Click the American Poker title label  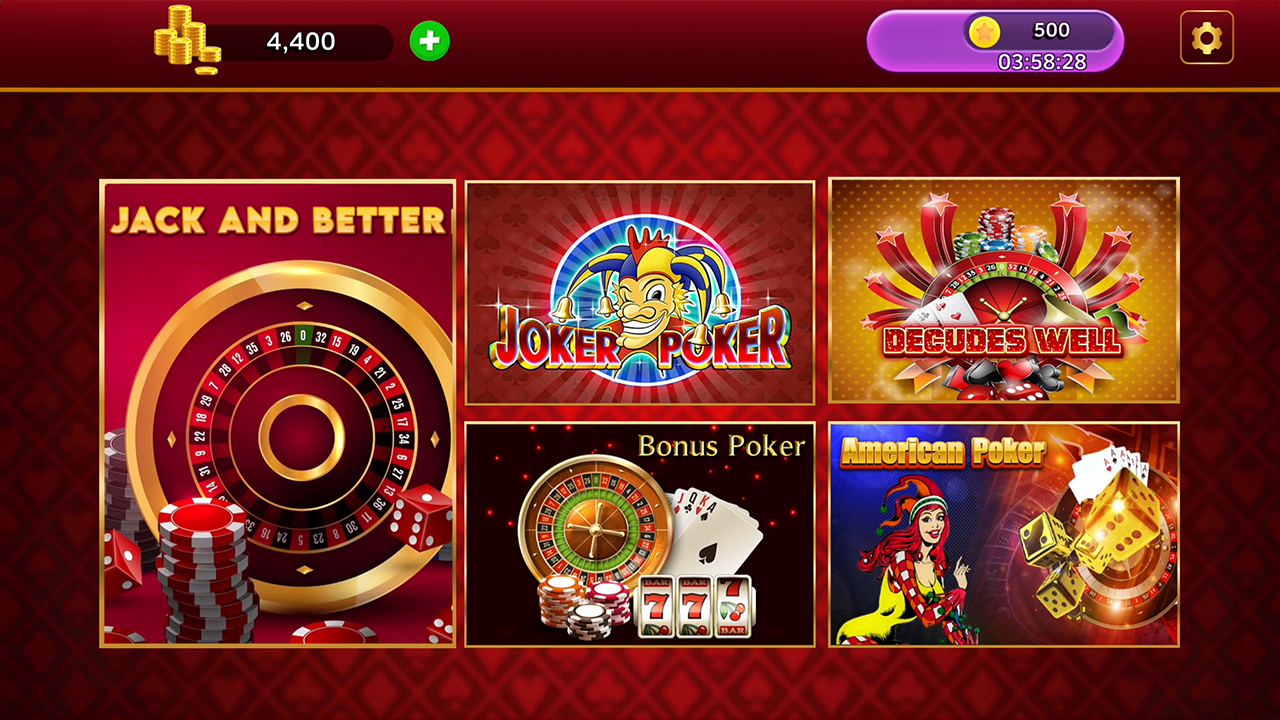942,452
